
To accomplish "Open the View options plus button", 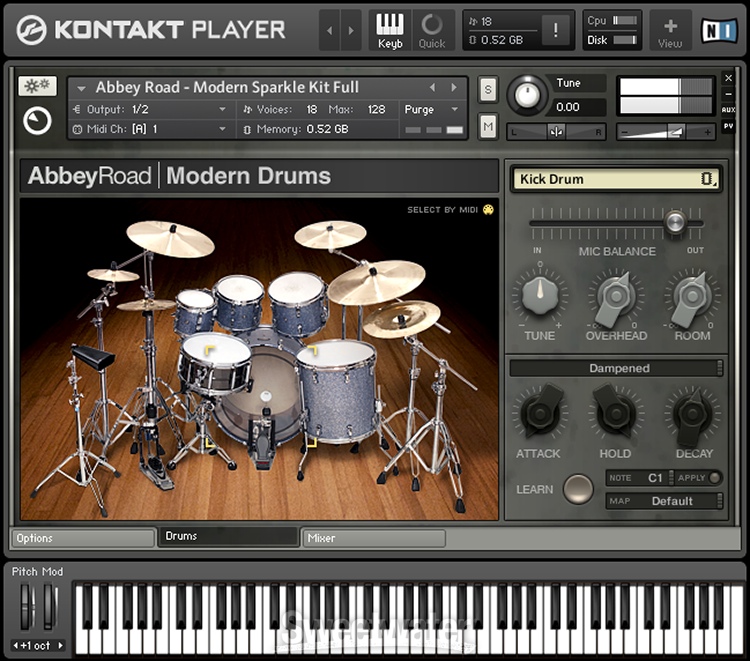I will coord(670,32).
